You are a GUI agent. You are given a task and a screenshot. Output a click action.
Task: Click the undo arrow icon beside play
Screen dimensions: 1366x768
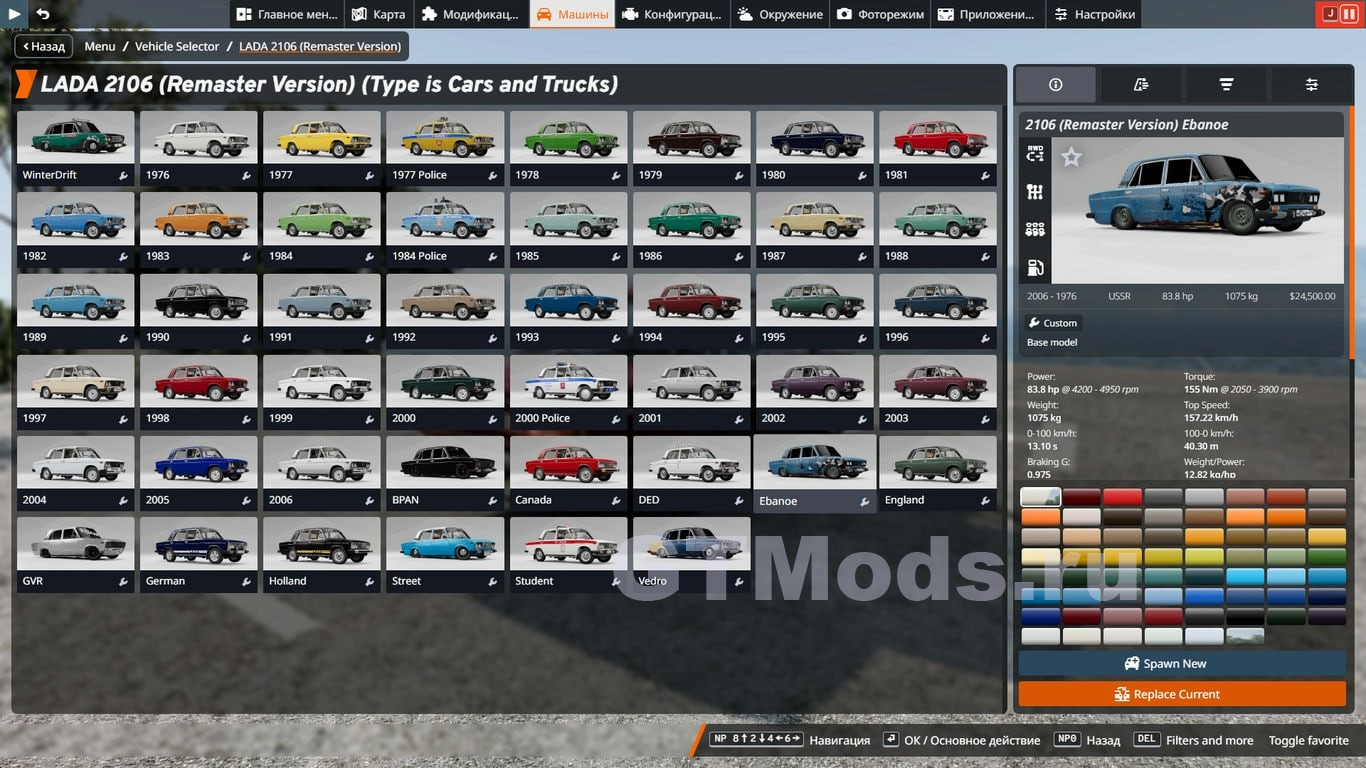42,14
